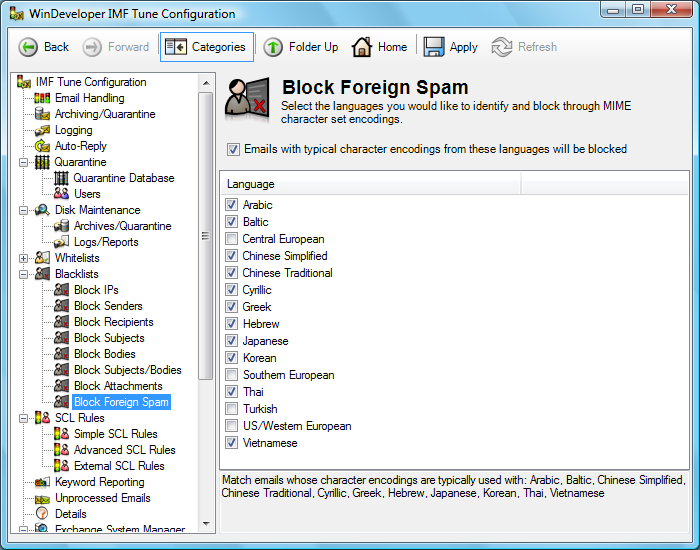Image resolution: width=700 pixels, height=550 pixels.
Task: Click the Advanced SCL Rules icon
Action: [61, 450]
